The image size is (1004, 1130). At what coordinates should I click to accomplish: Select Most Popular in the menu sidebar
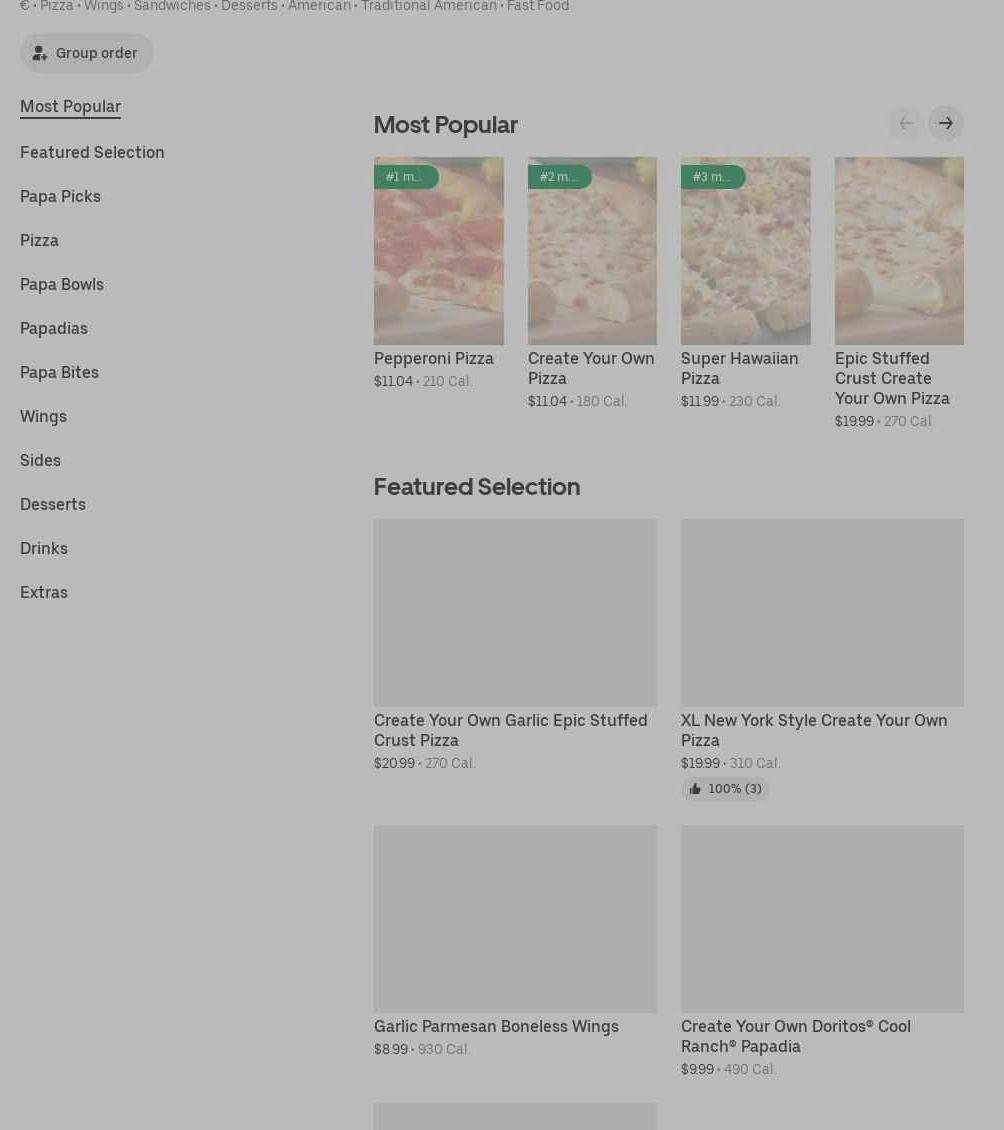tap(70, 106)
